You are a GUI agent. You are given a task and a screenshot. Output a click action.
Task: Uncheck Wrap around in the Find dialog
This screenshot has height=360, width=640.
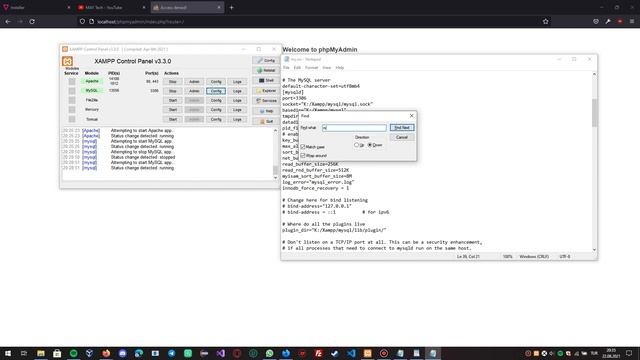[x=303, y=156]
